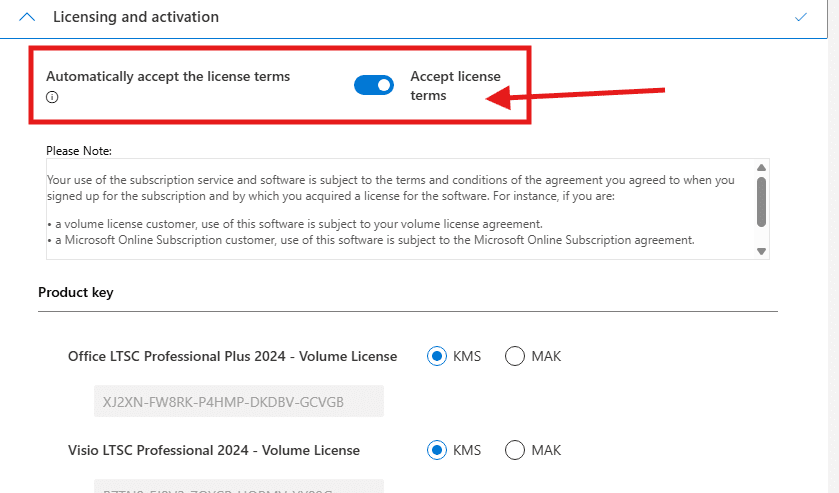Click the Product key heading

pyautogui.click(x=76, y=292)
